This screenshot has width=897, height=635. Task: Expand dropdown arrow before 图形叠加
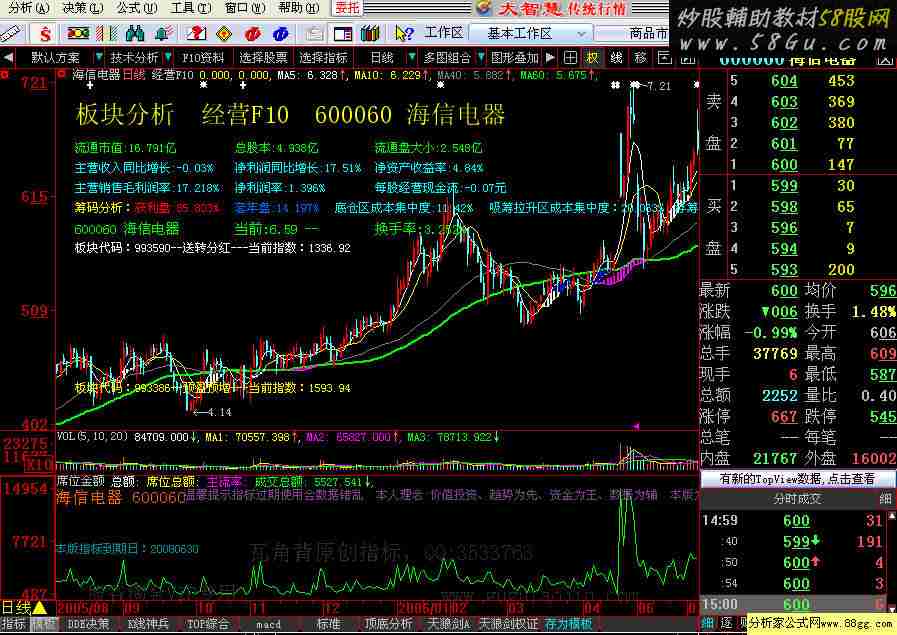pos(481,57)
